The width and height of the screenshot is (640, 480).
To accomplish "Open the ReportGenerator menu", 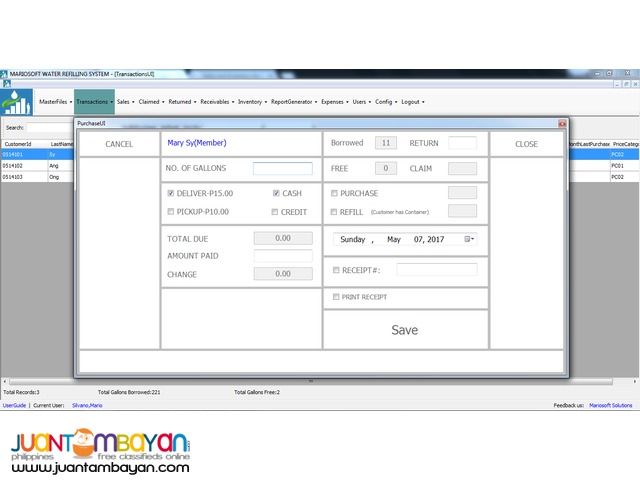I will click(x=294, y=102).
